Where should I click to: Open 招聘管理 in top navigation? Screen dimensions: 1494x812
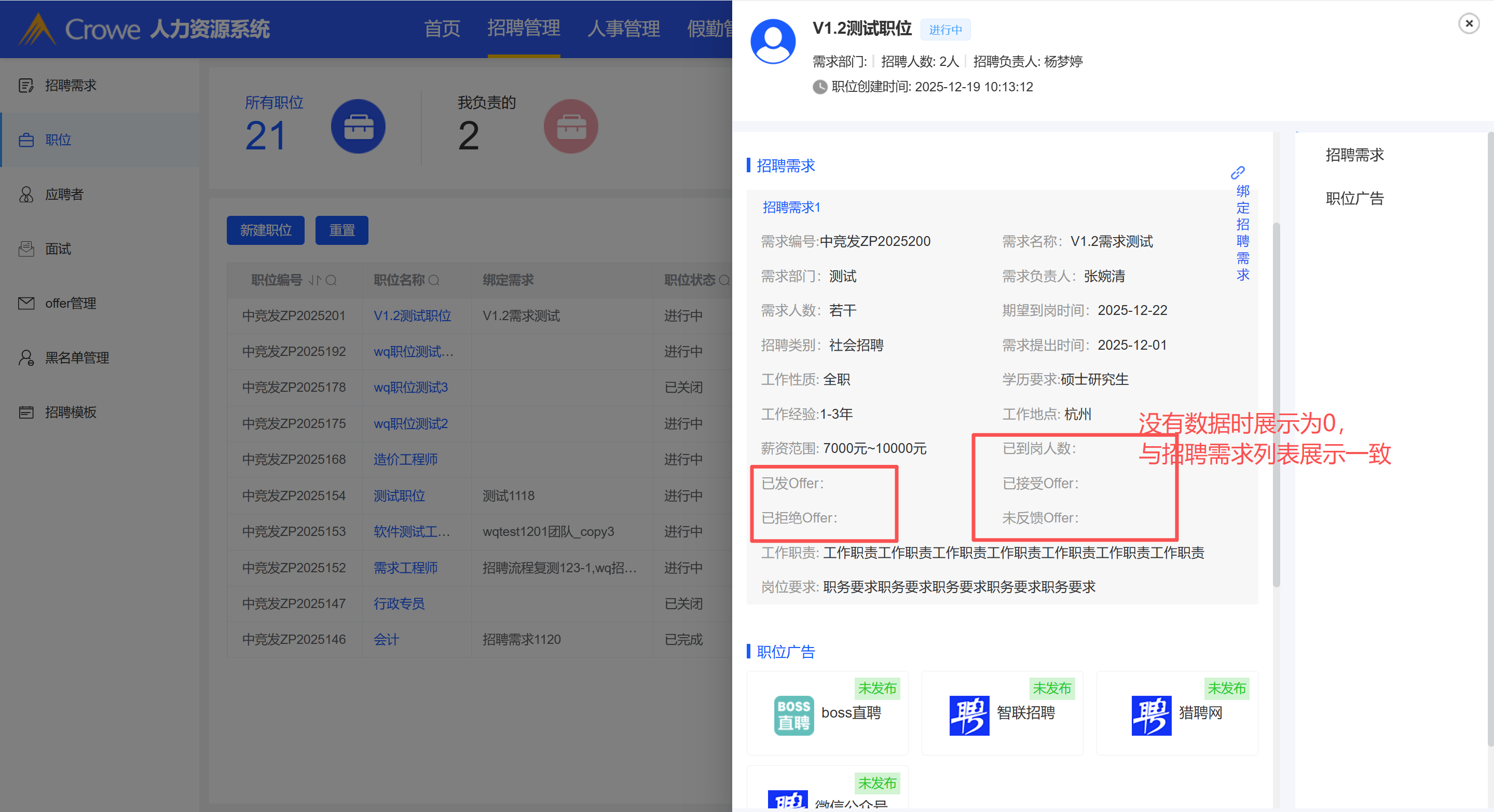click(x=523, y=28)
